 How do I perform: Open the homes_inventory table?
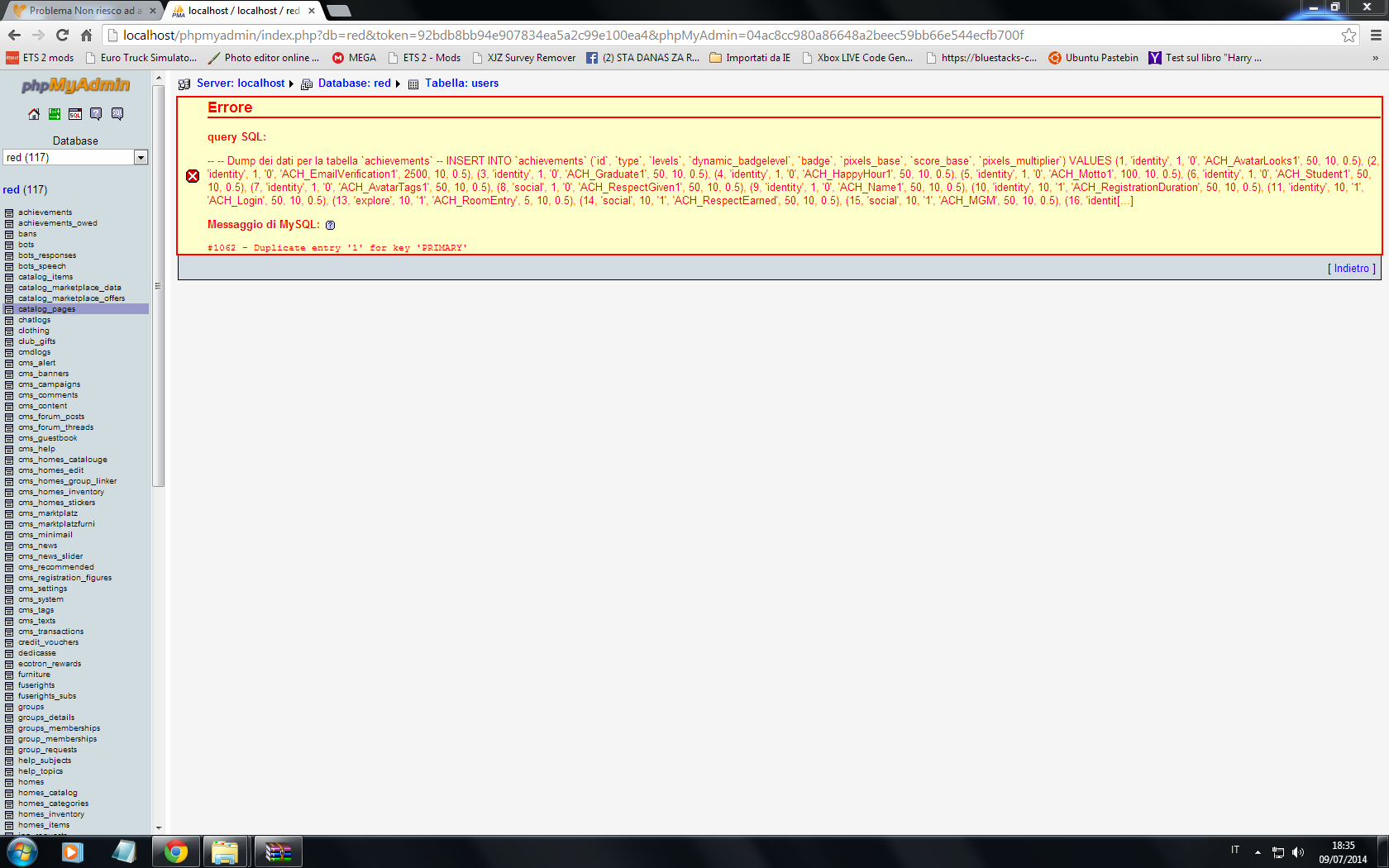coord(51,814)
